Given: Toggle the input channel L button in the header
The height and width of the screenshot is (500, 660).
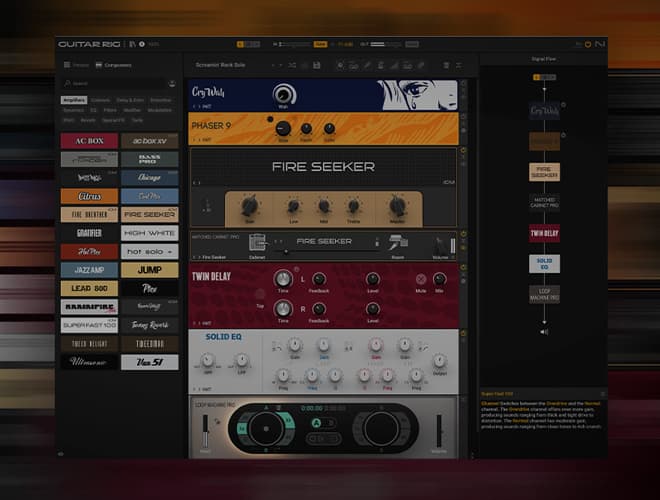Looking at the screenshot, I should 240,44.
